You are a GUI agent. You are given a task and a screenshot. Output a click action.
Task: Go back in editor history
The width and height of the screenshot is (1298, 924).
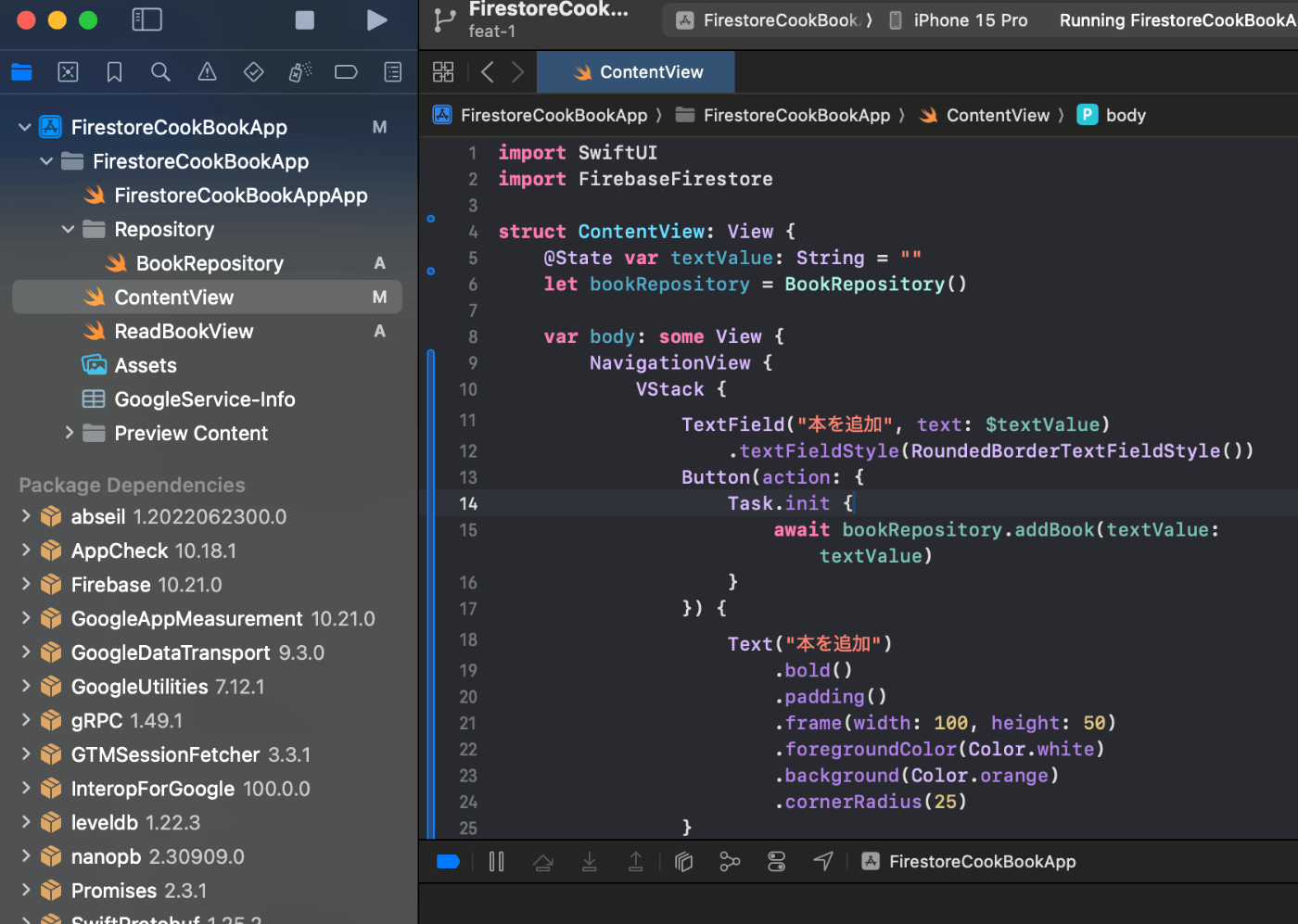[x=488, y=71]
